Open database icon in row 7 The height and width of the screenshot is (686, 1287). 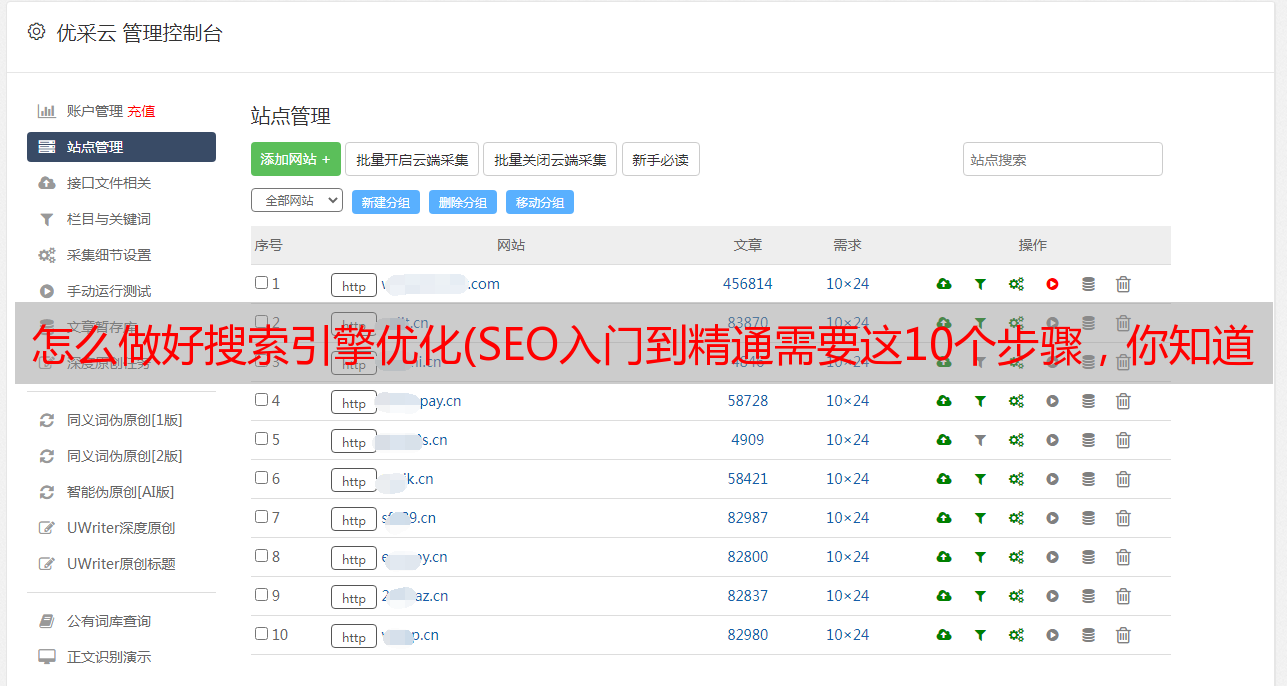(1088, 518)
